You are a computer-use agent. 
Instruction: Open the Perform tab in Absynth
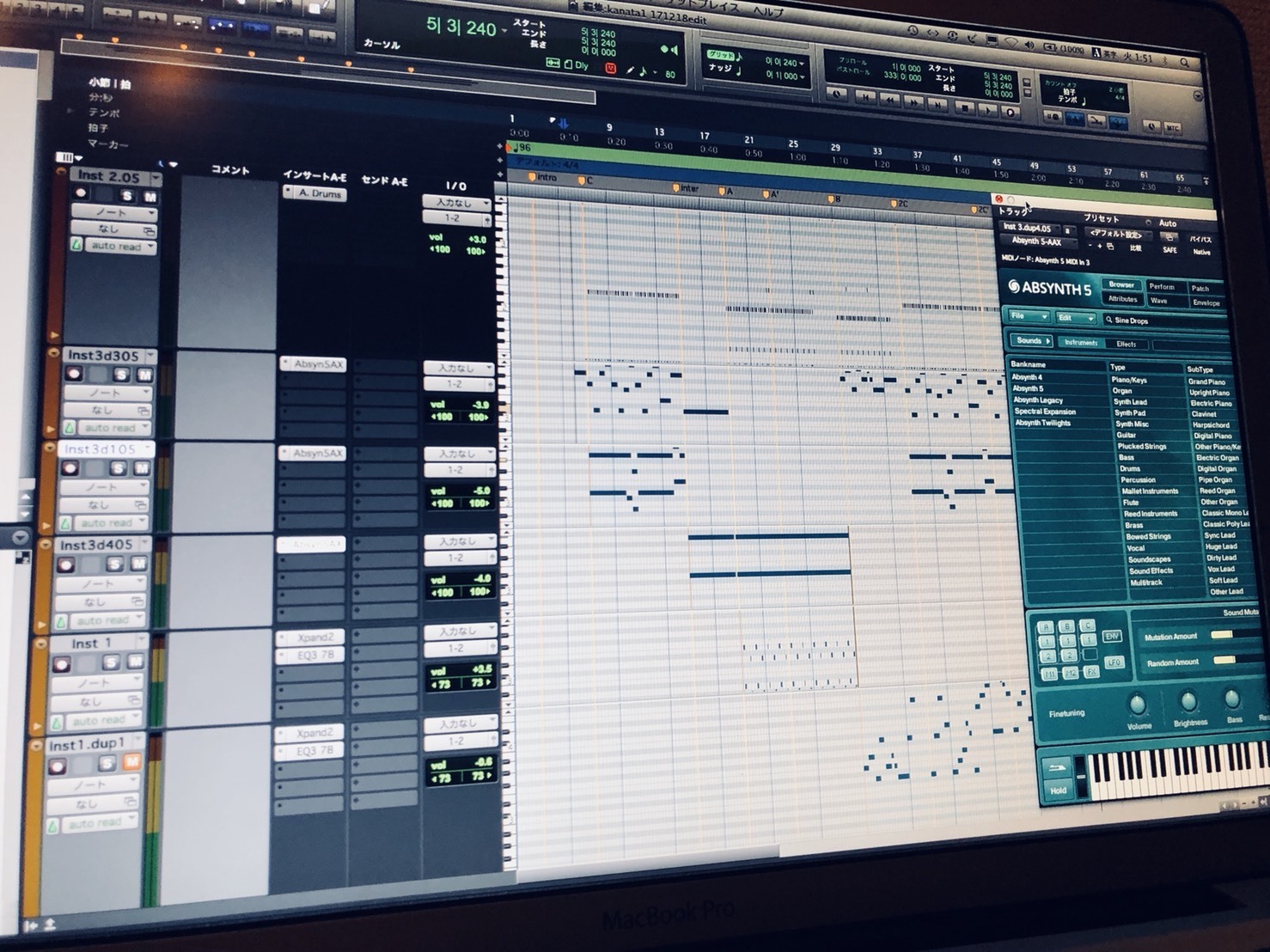point(1166,287)
